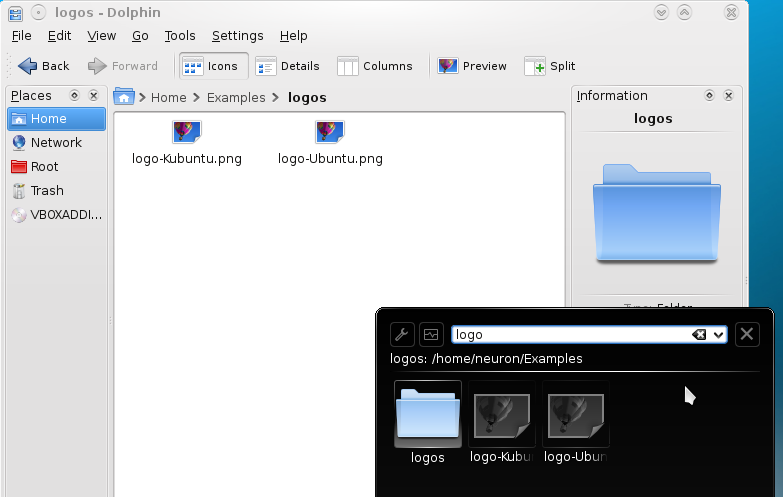The width and height of the screenshot is (783, 497).
Task: Toggle the Preview option
Action: pos(472,66)
